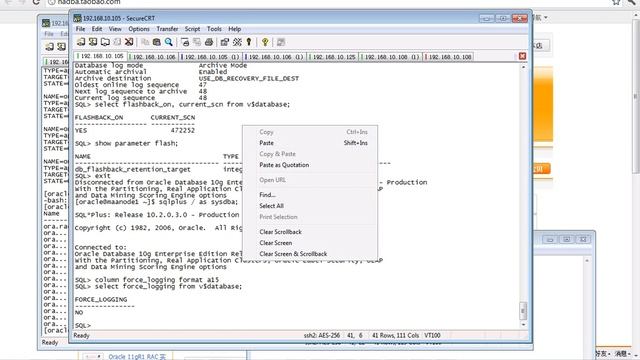Open the Script menu

pos(192,29)
